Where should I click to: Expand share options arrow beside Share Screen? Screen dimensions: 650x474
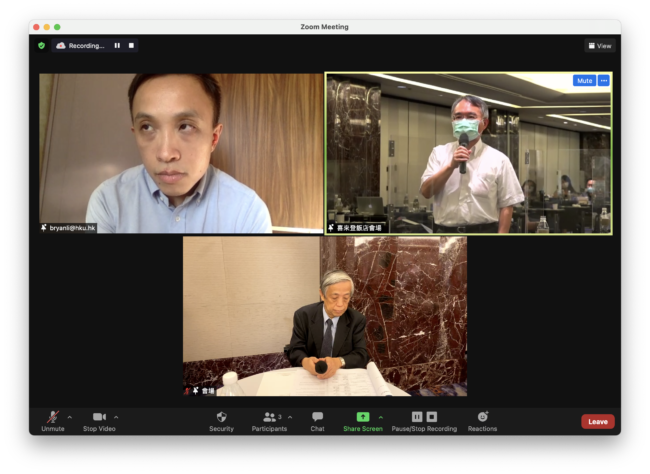point(380,417)
